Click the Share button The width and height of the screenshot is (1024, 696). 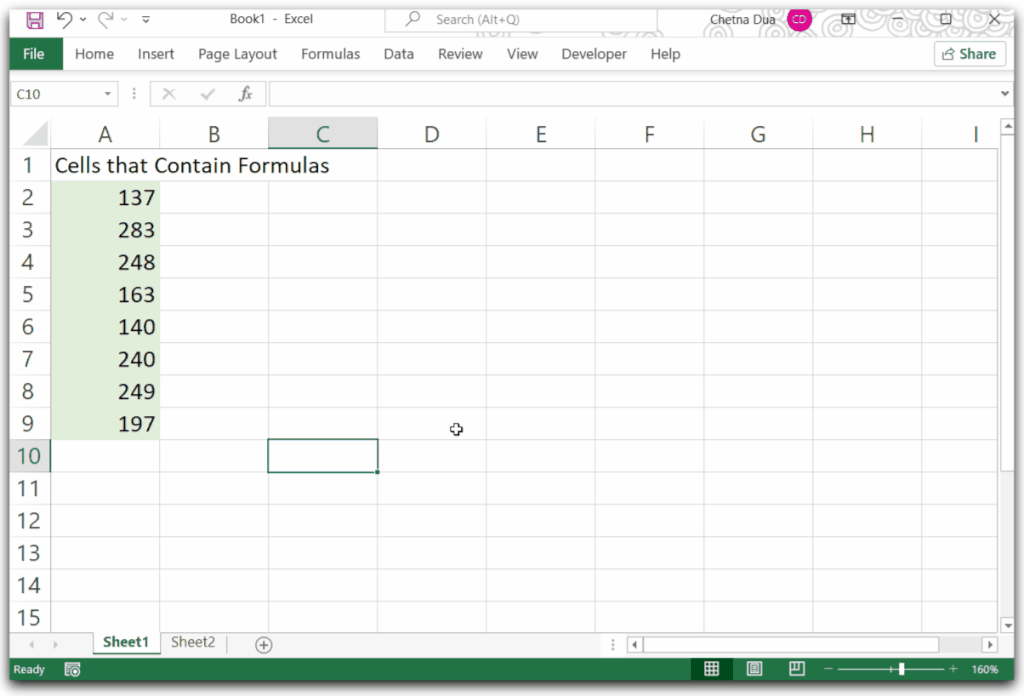[x=968, y=54]
